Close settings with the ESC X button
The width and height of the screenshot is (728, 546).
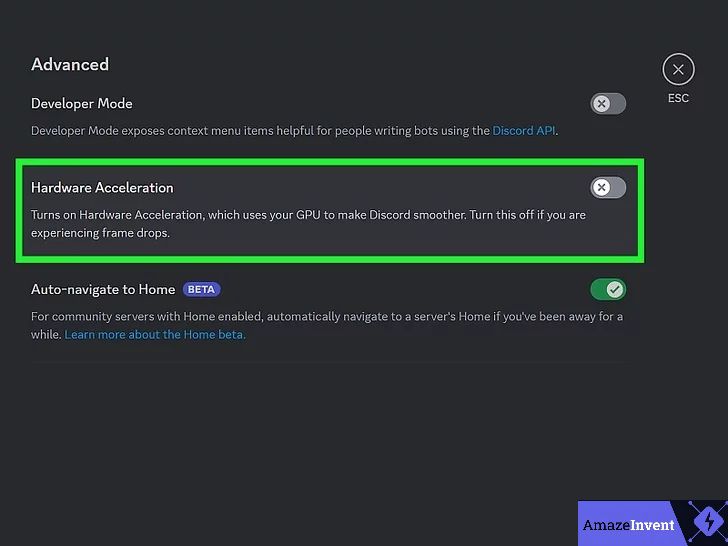pyautogui.click(x=678, y=70)
